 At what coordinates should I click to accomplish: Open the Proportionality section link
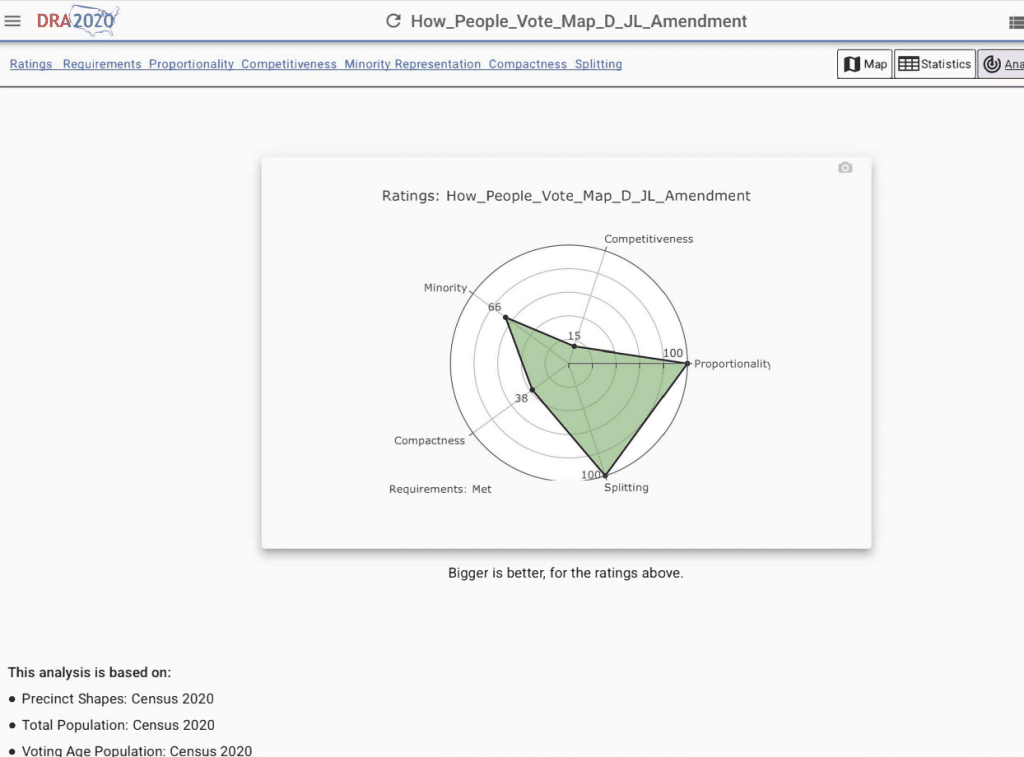(x=191, y=64)
